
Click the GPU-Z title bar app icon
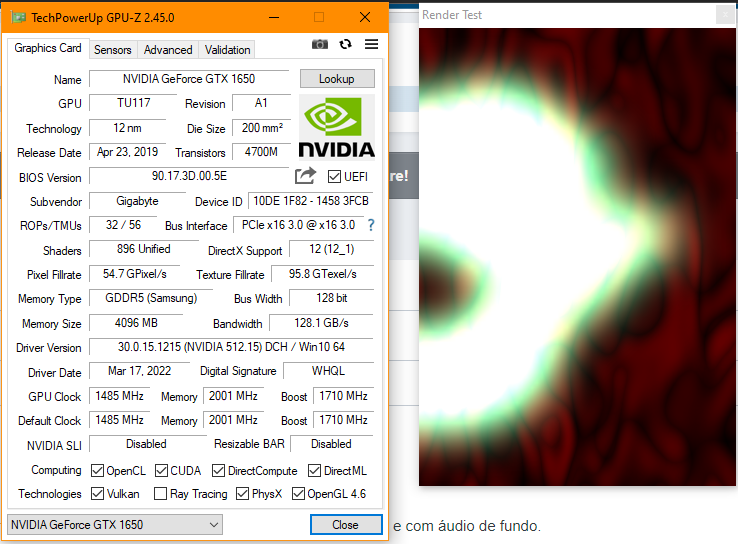click(x=19, y=17)
